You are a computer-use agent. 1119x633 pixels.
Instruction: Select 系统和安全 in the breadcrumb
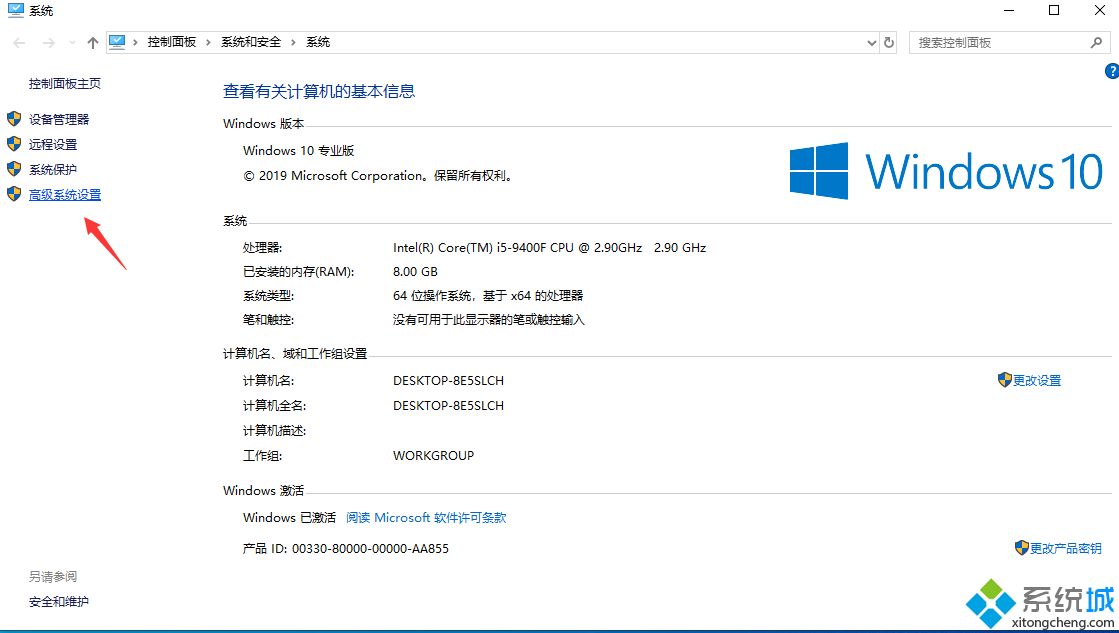pos(250,42)
